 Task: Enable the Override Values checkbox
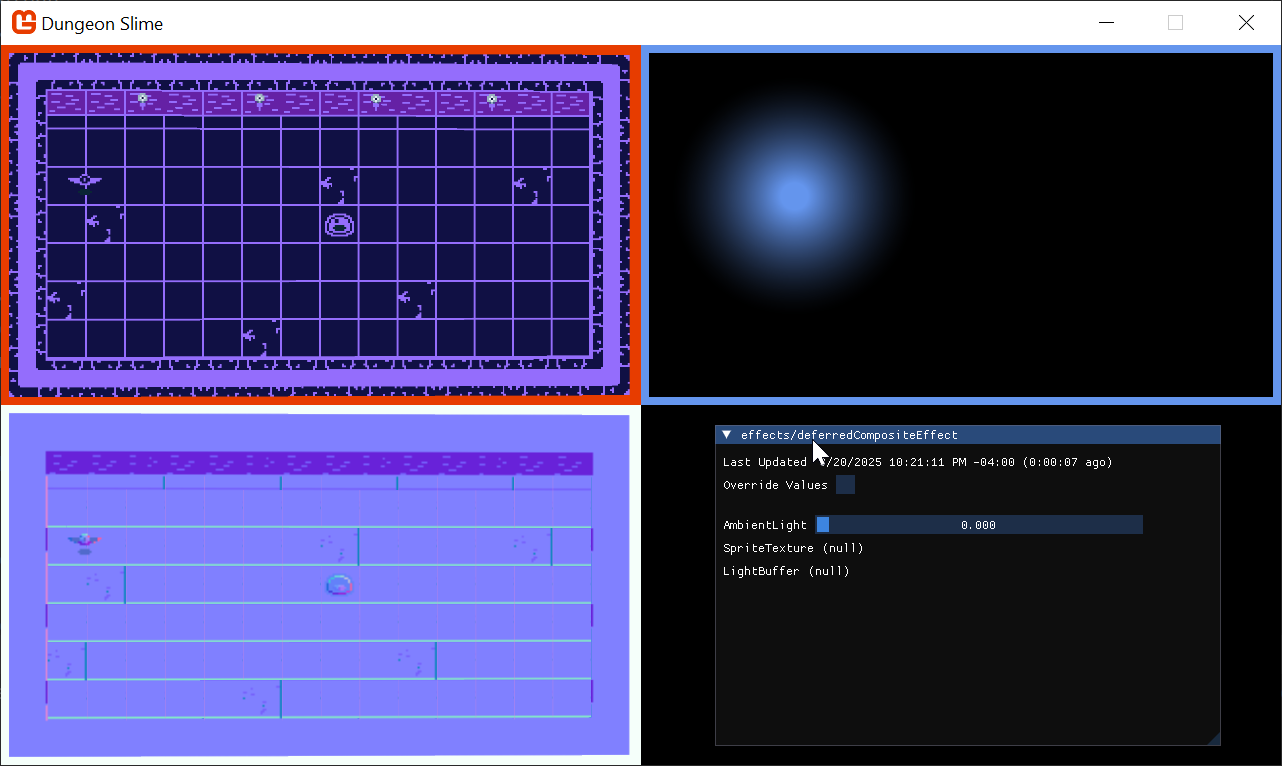click(x=845, y=485)
